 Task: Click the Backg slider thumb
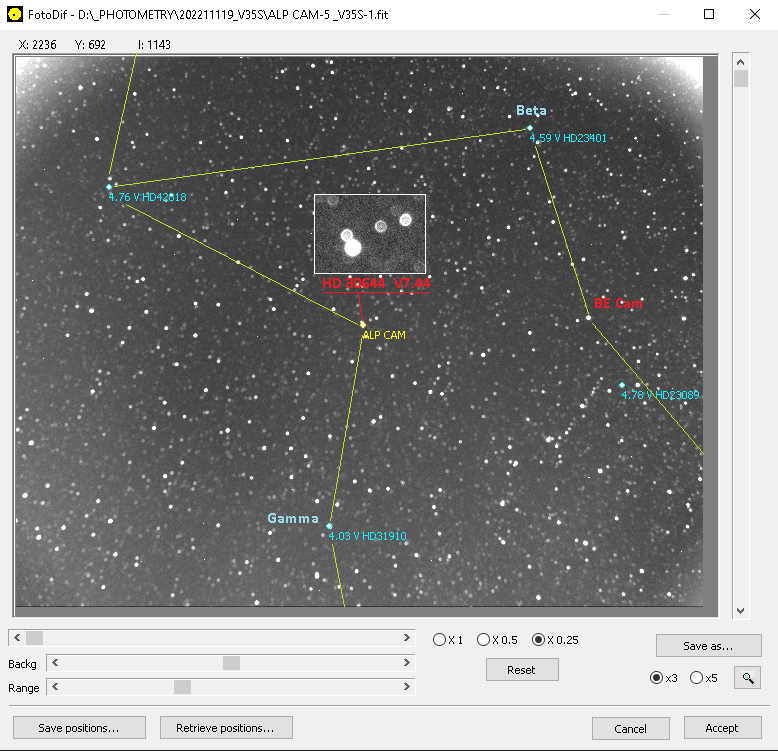point(231,663)
